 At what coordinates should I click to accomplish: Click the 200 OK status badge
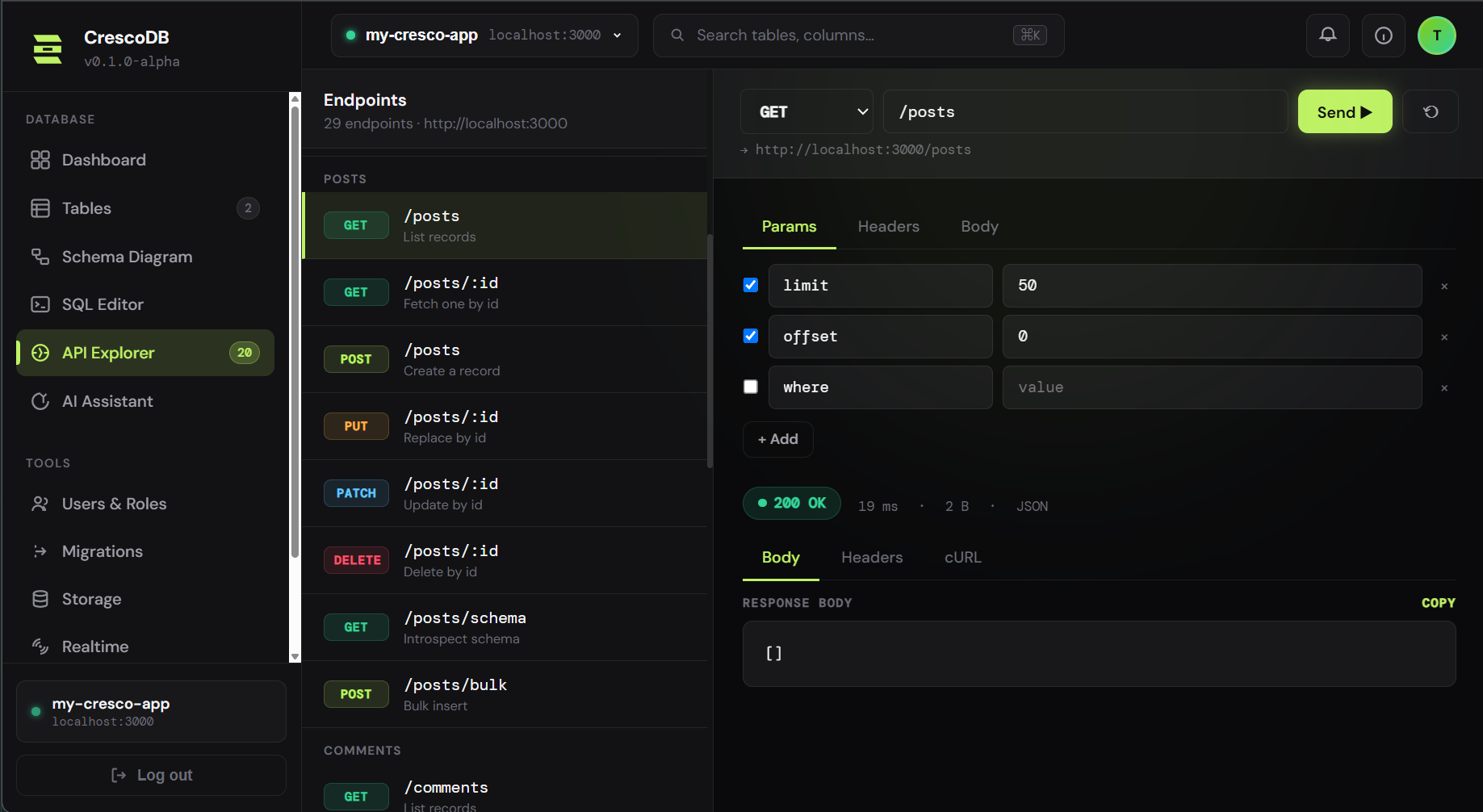coord(791,503)
